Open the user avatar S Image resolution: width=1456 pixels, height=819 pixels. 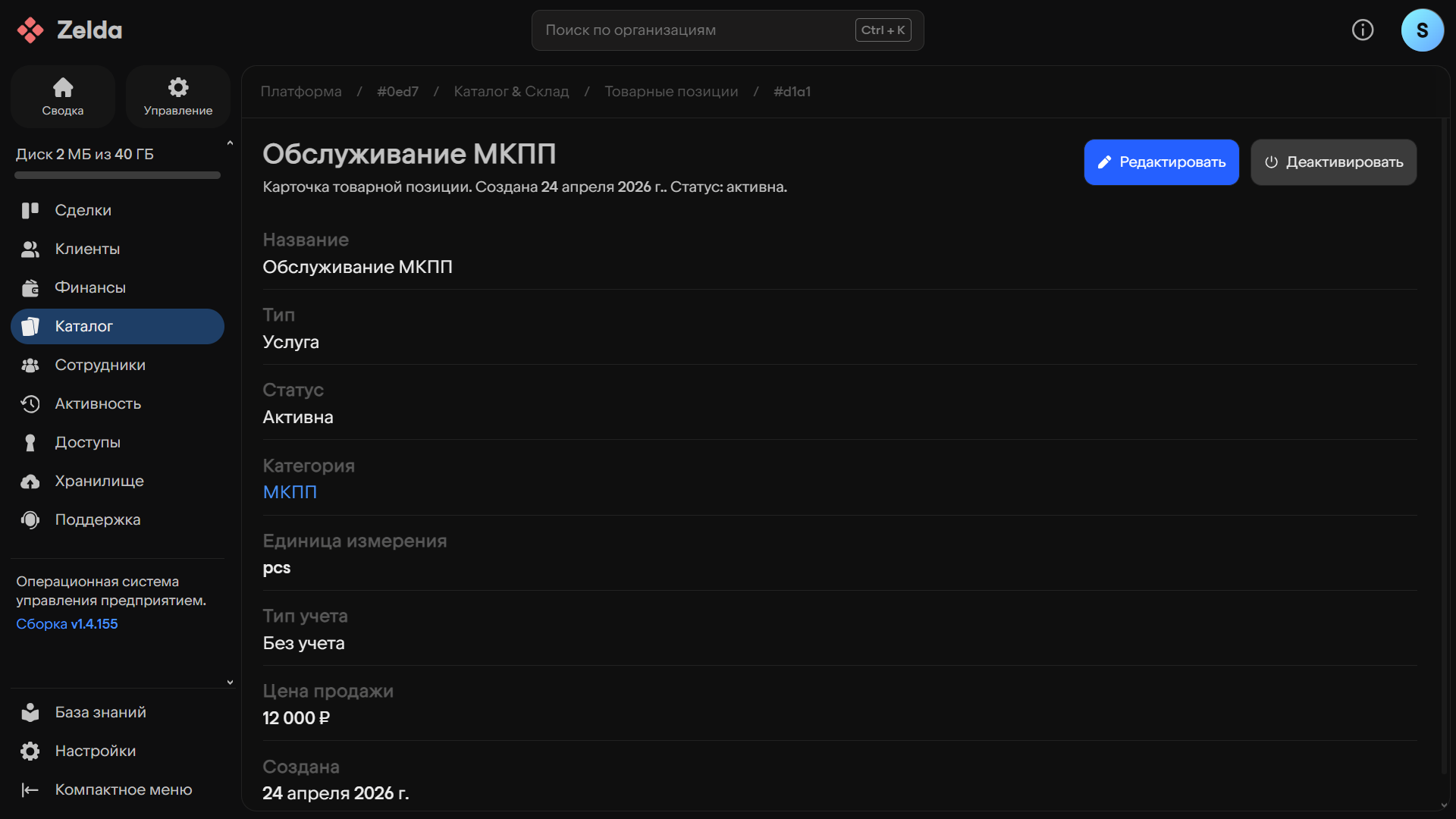pyautogui.click(x=1422, y=30)
